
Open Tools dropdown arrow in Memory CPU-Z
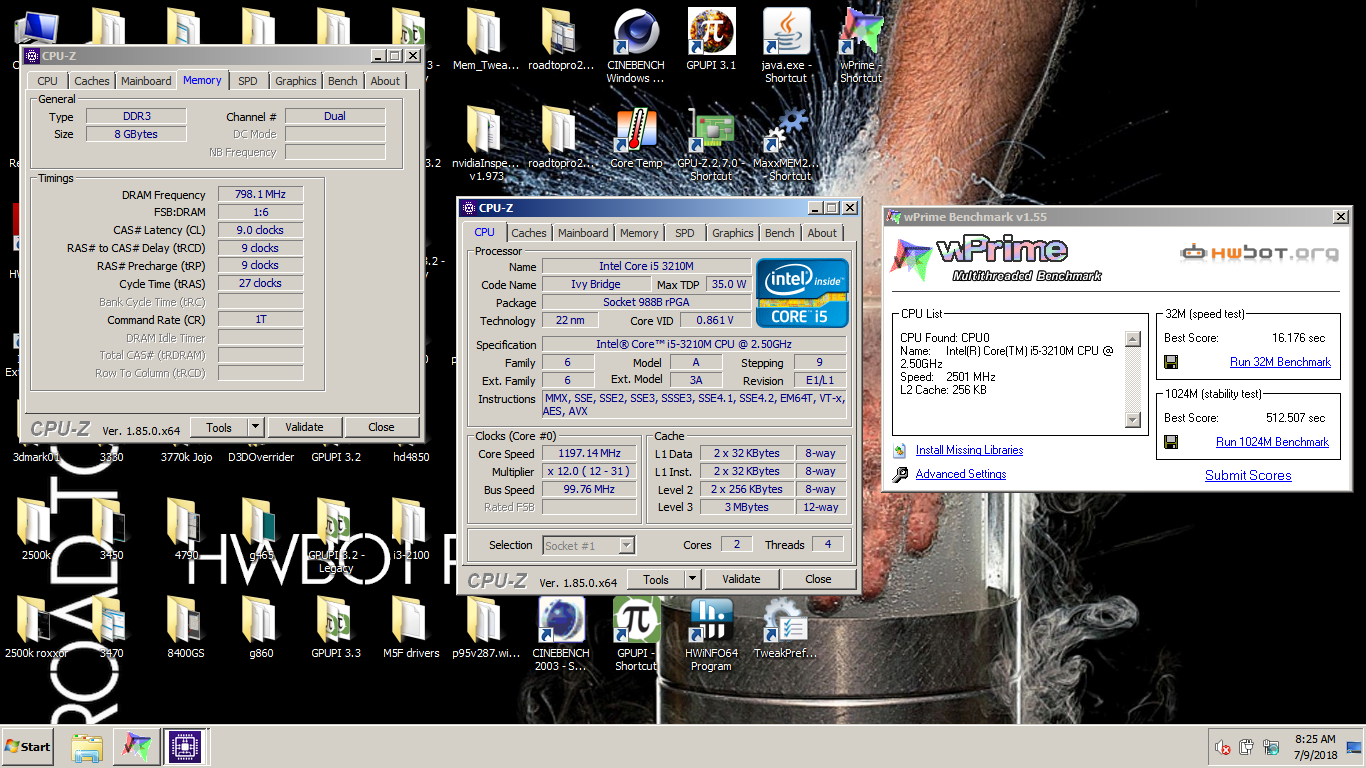(256, 427)
